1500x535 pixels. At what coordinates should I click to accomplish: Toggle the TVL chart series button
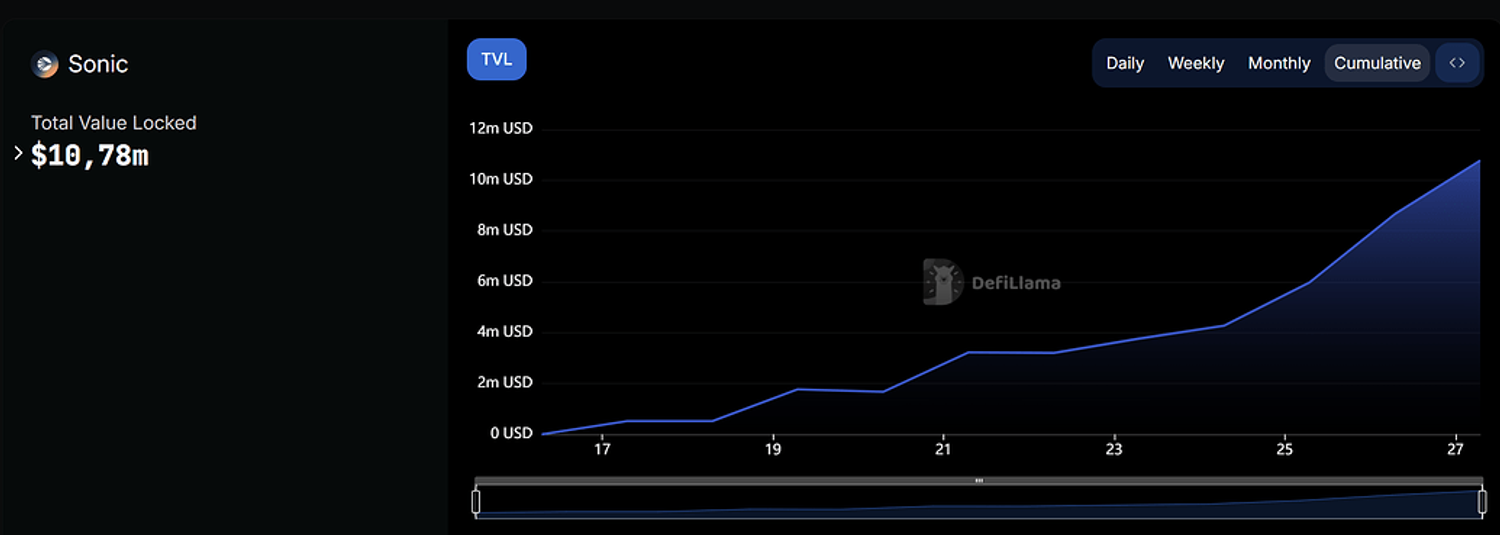(x=496, y=59)
